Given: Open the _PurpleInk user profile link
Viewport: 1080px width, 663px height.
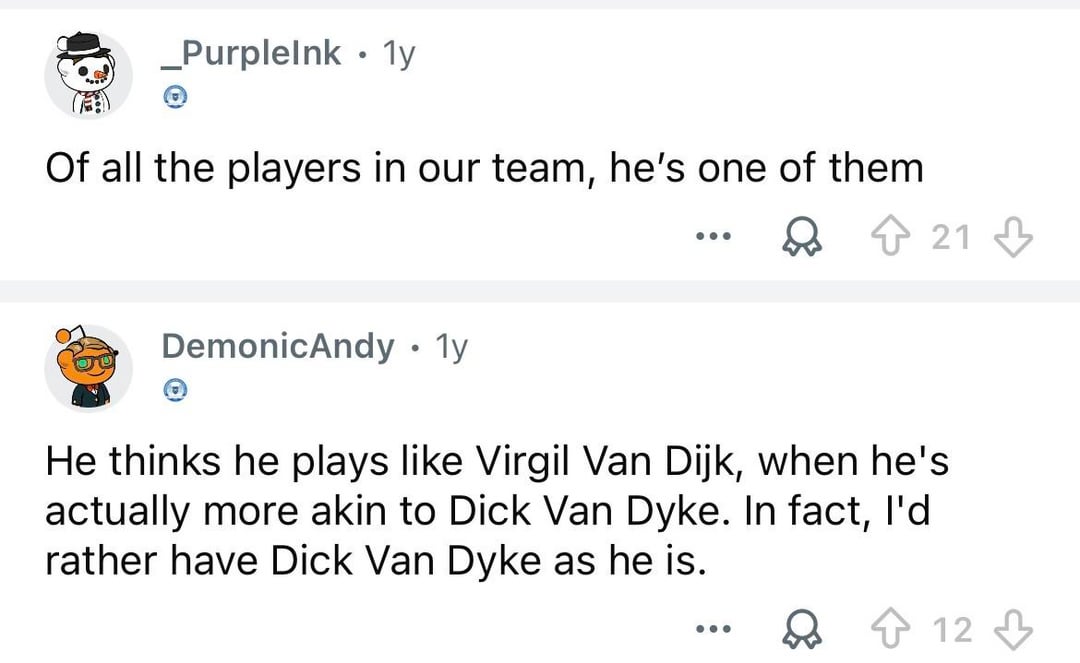Looking at the screenshot, I should pyautogui.click(x=251, y=52).
